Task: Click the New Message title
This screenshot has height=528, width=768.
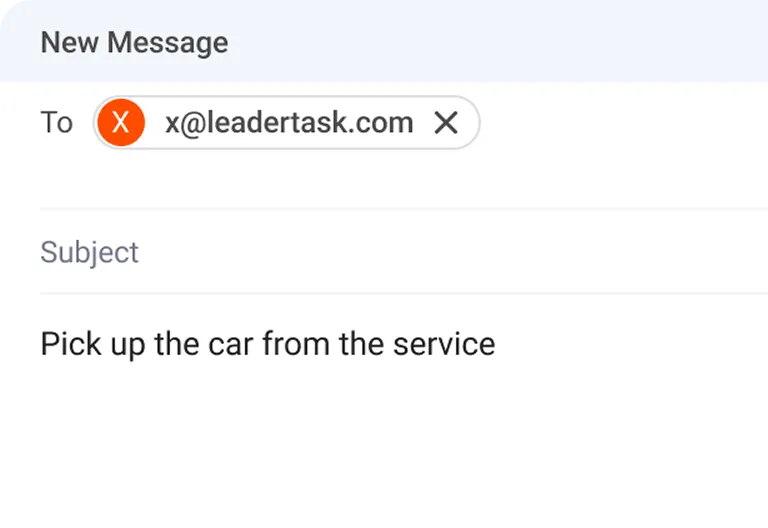Action: click(134, 43)
